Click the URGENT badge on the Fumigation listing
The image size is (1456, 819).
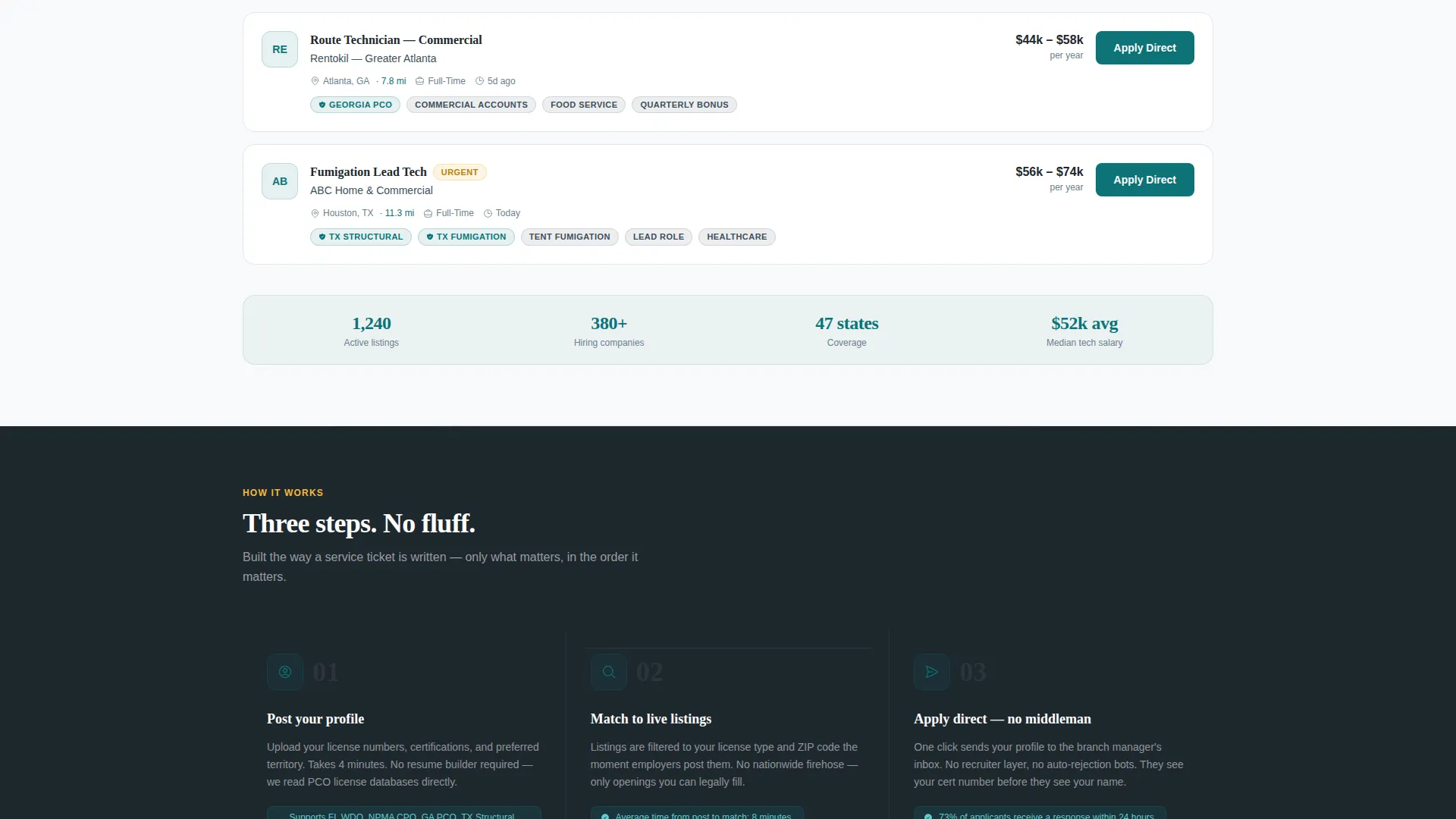click(460, 172)
